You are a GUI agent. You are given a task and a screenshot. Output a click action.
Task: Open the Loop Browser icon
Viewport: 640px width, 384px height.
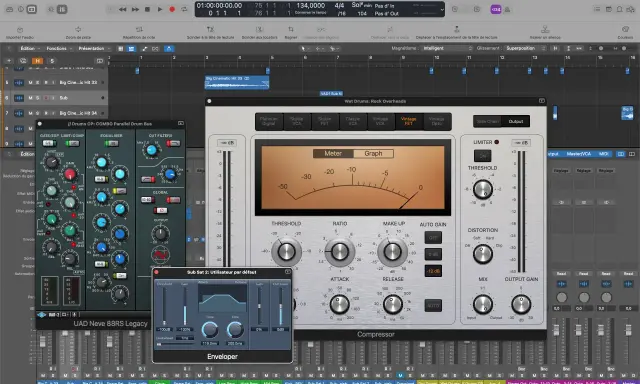pos(620,9)
